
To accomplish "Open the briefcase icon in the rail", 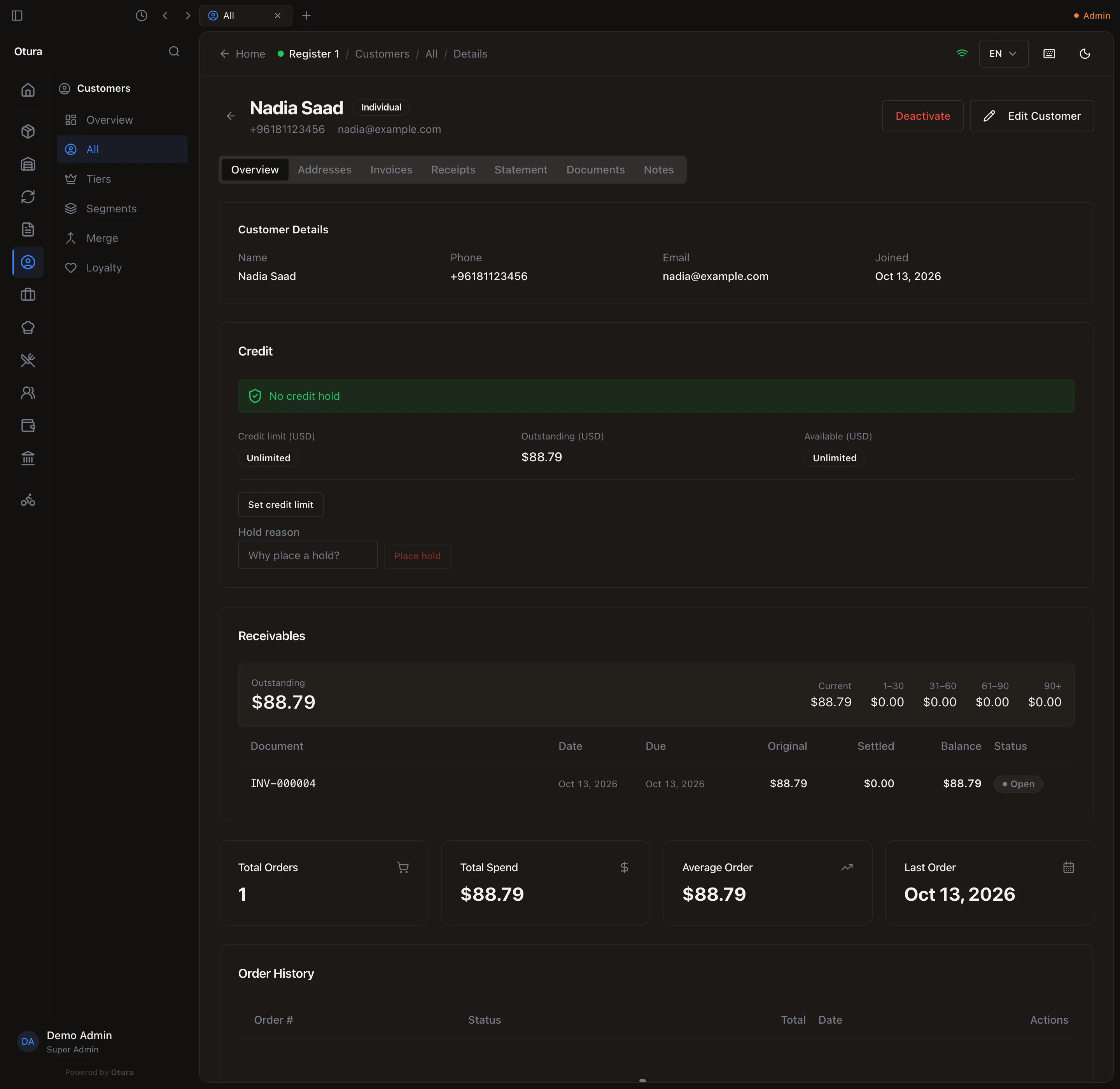I will coord(28,294).
